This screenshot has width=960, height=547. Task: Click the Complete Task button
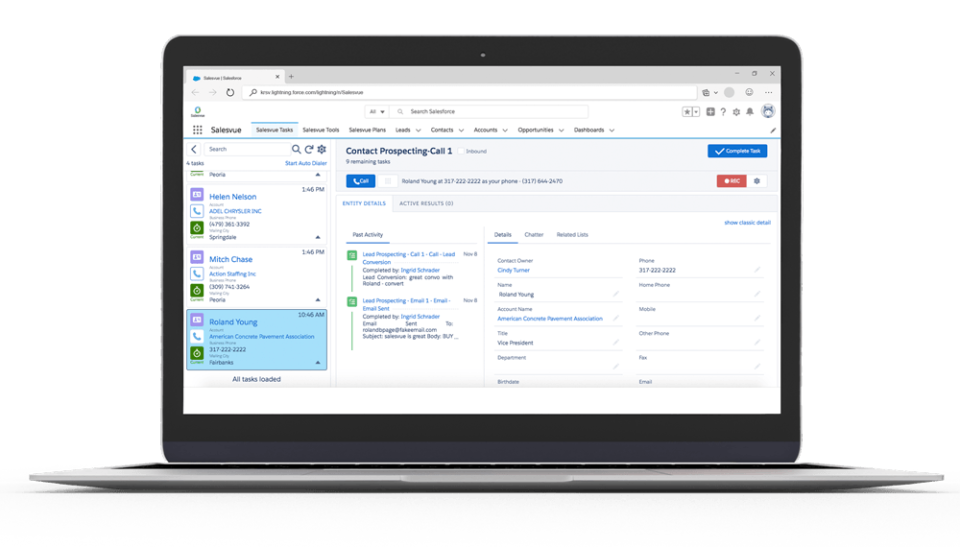tap(737, 151)
